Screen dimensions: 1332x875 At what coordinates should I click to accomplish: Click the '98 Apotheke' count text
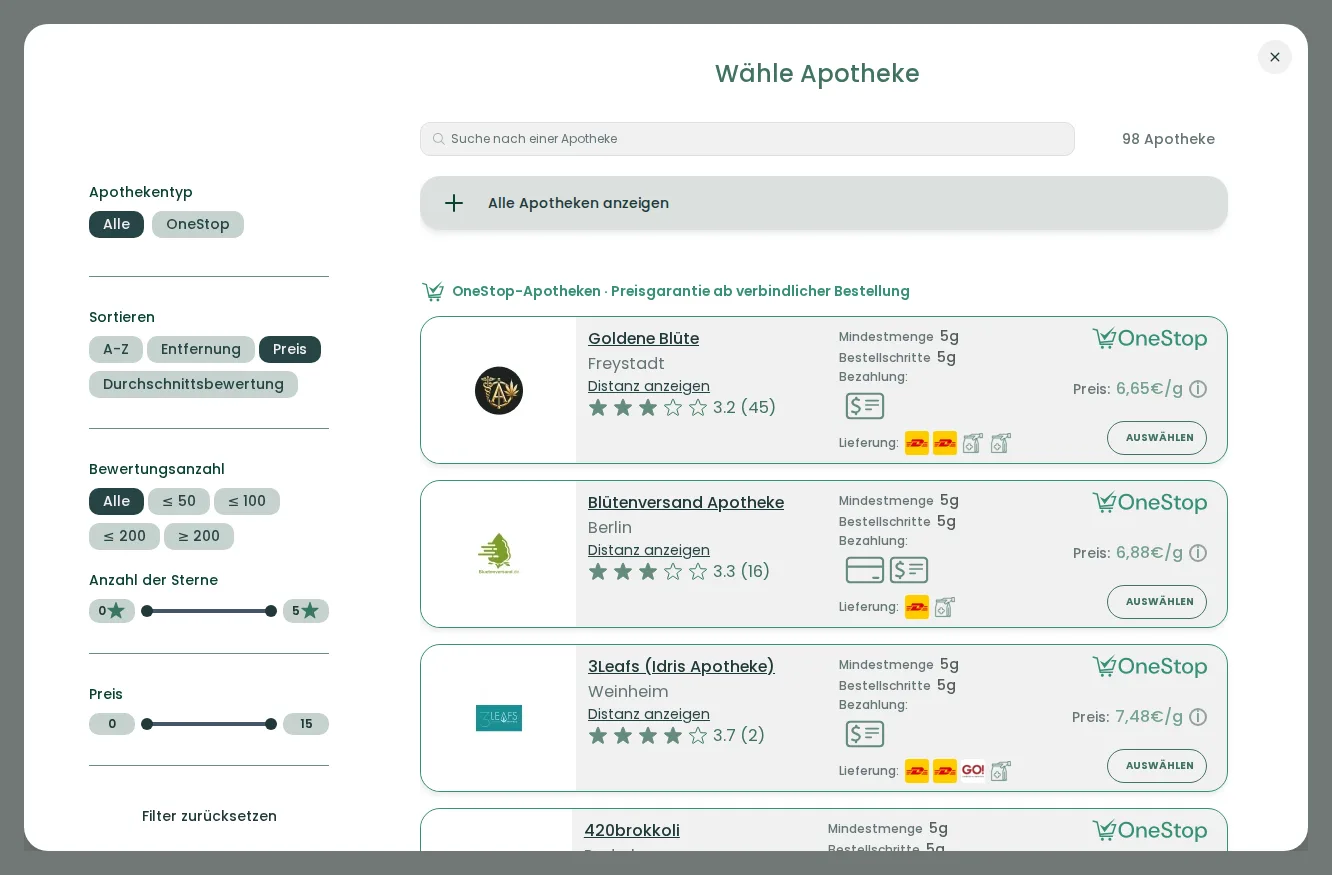click(x=1168, y=139)
